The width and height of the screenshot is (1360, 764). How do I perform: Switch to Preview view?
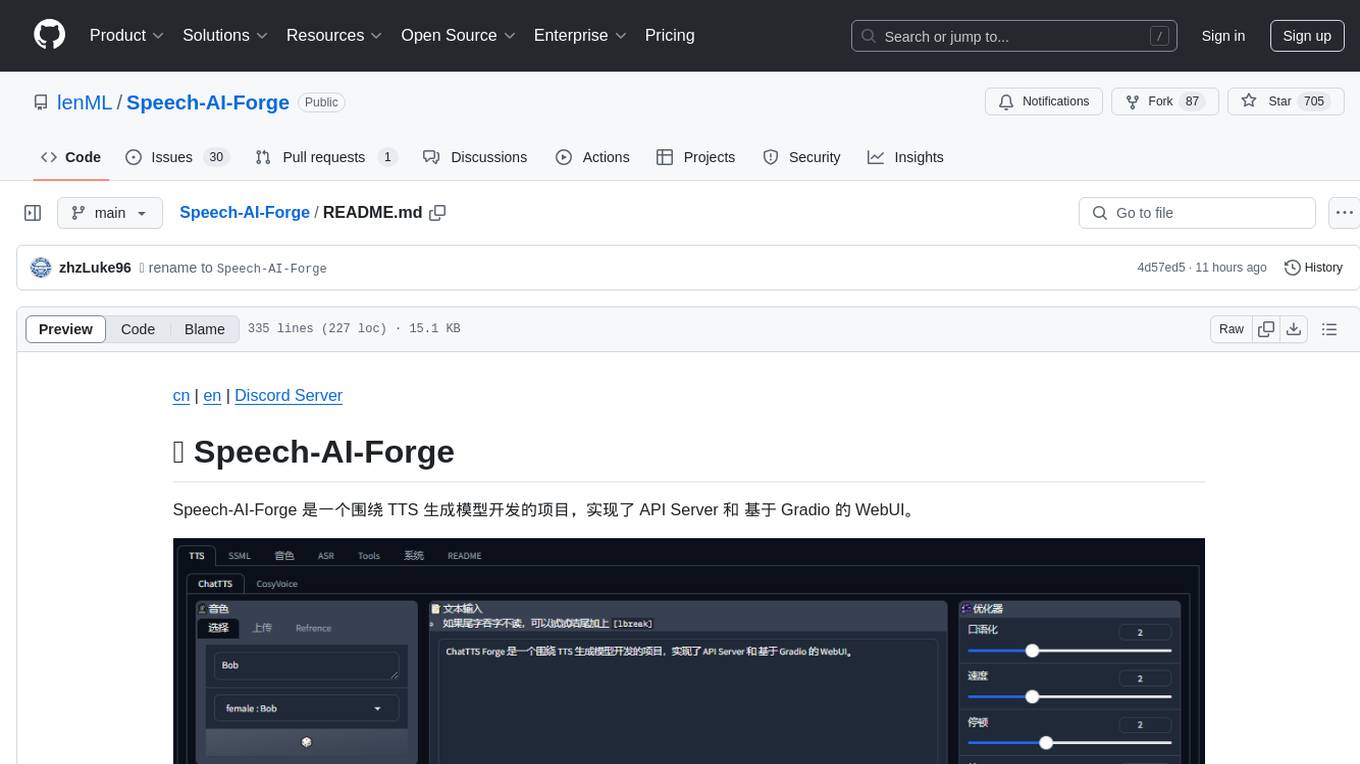click(x=66, y=329)
